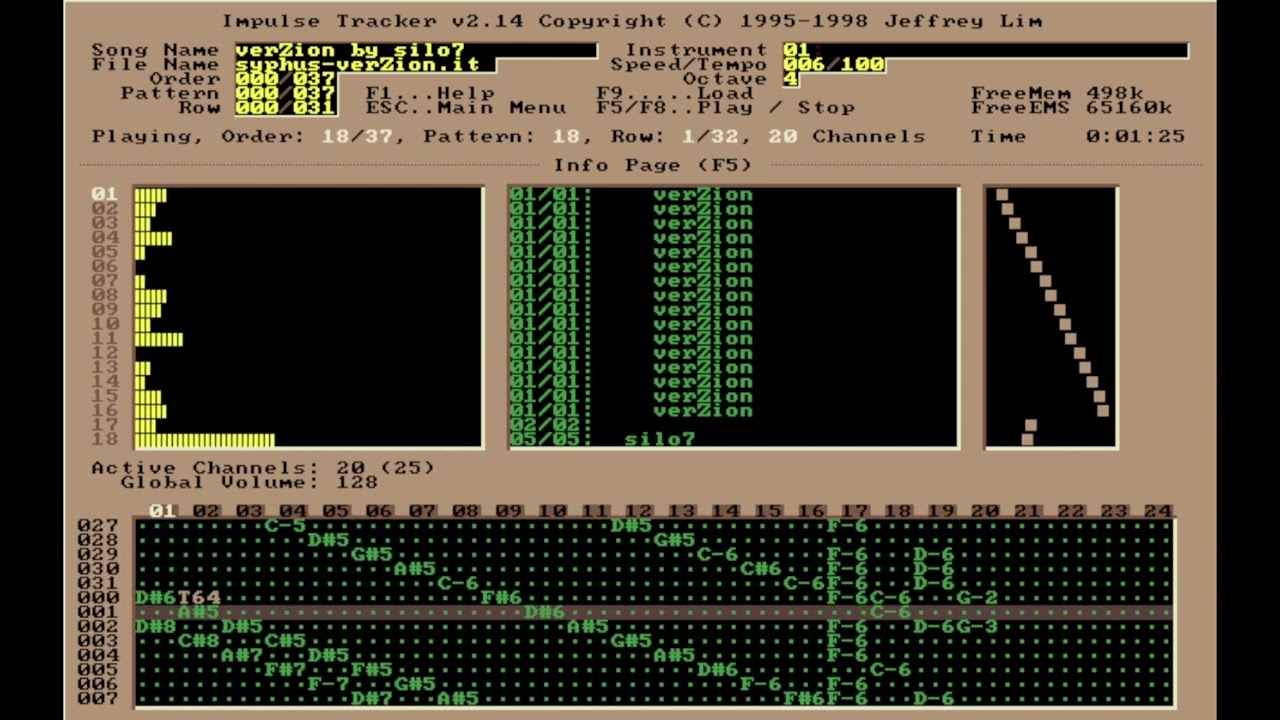Click row number 007 in pattern view
Image resolution: width=1280 pixels, height=720 pixels.
98,699
